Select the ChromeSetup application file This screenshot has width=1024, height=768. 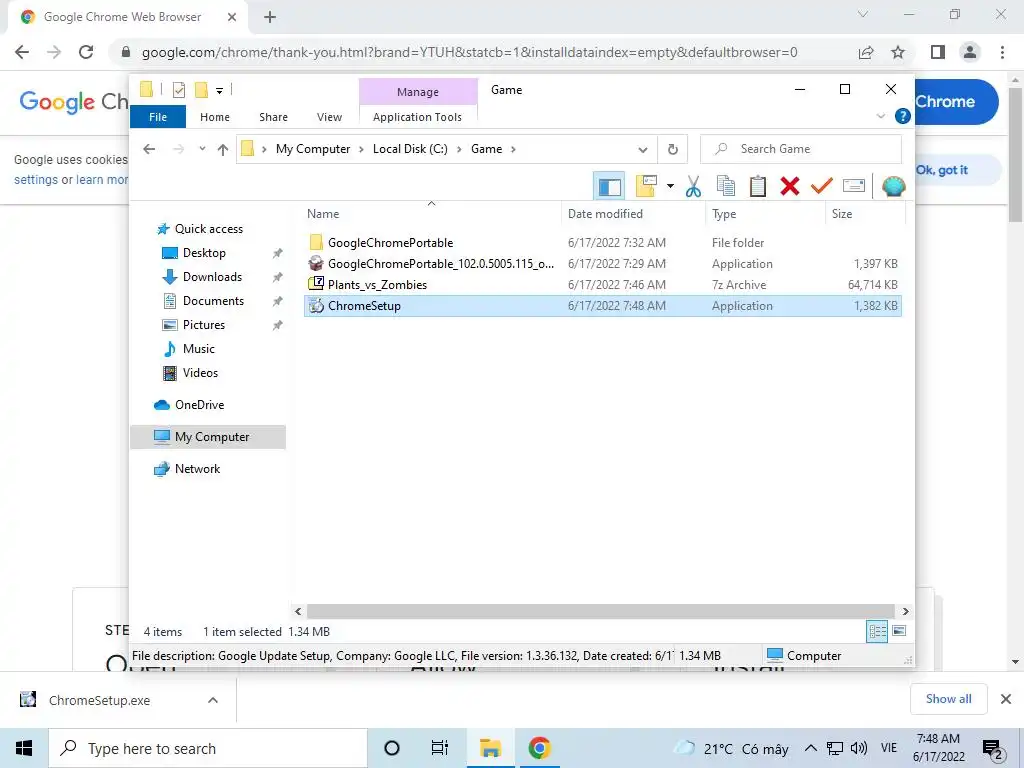tap(602, 306)
